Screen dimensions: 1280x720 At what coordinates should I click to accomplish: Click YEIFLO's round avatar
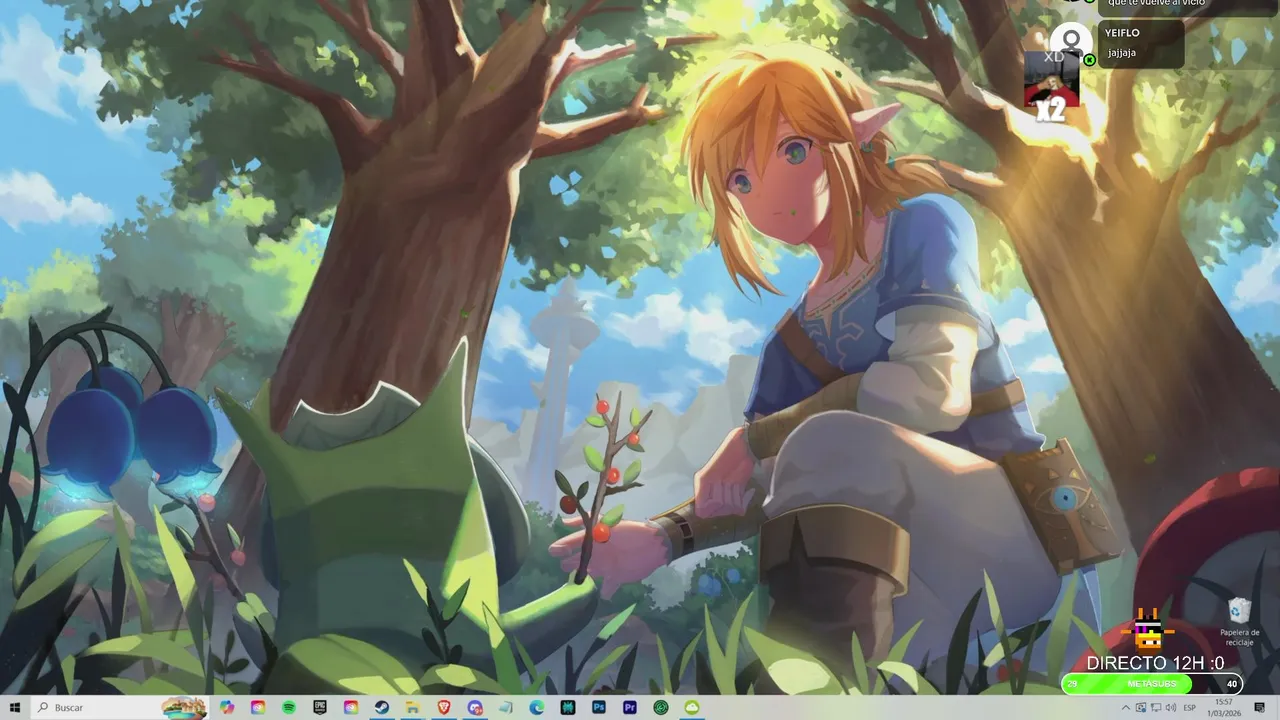(1071, 42)
